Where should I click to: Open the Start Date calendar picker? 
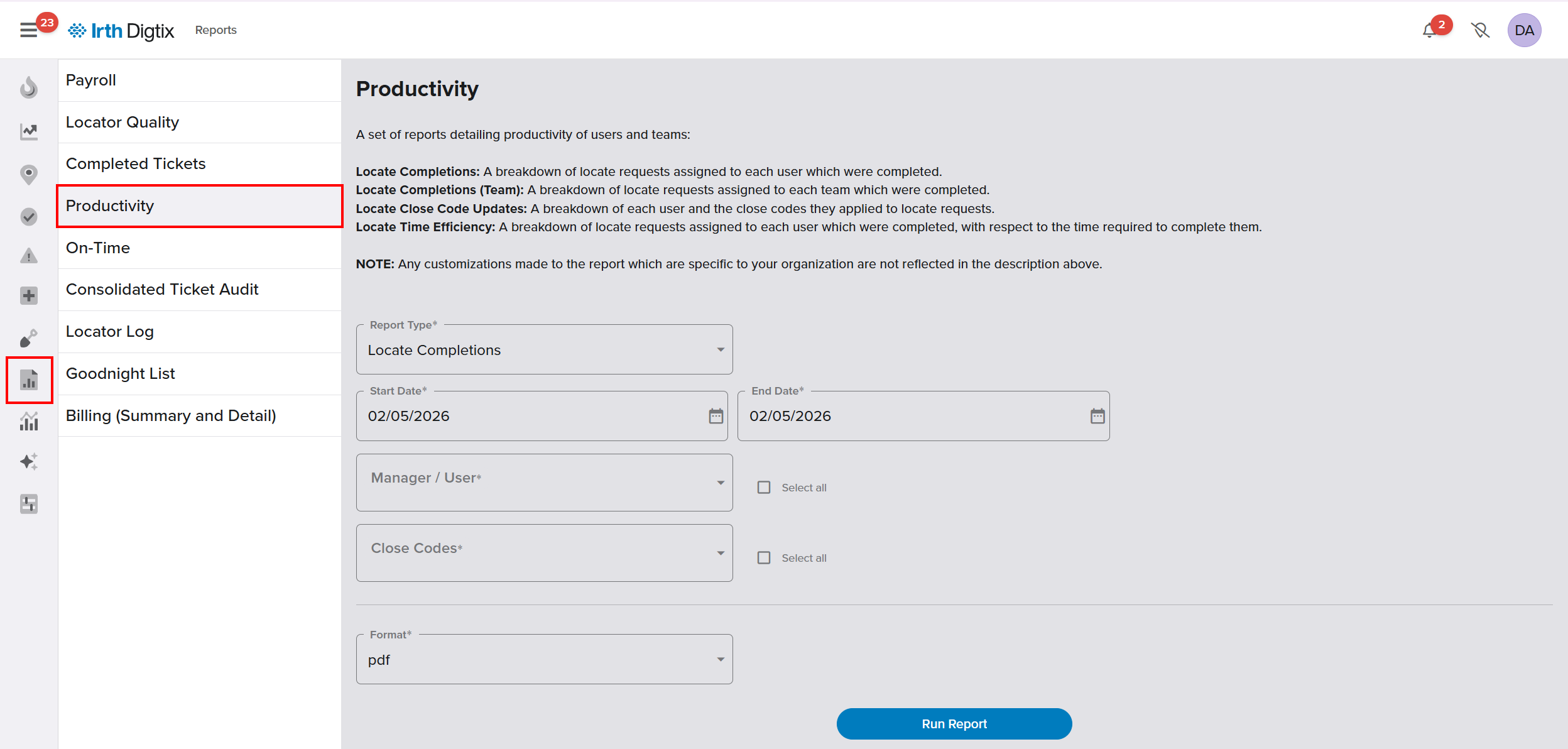(x=716, y=416)
